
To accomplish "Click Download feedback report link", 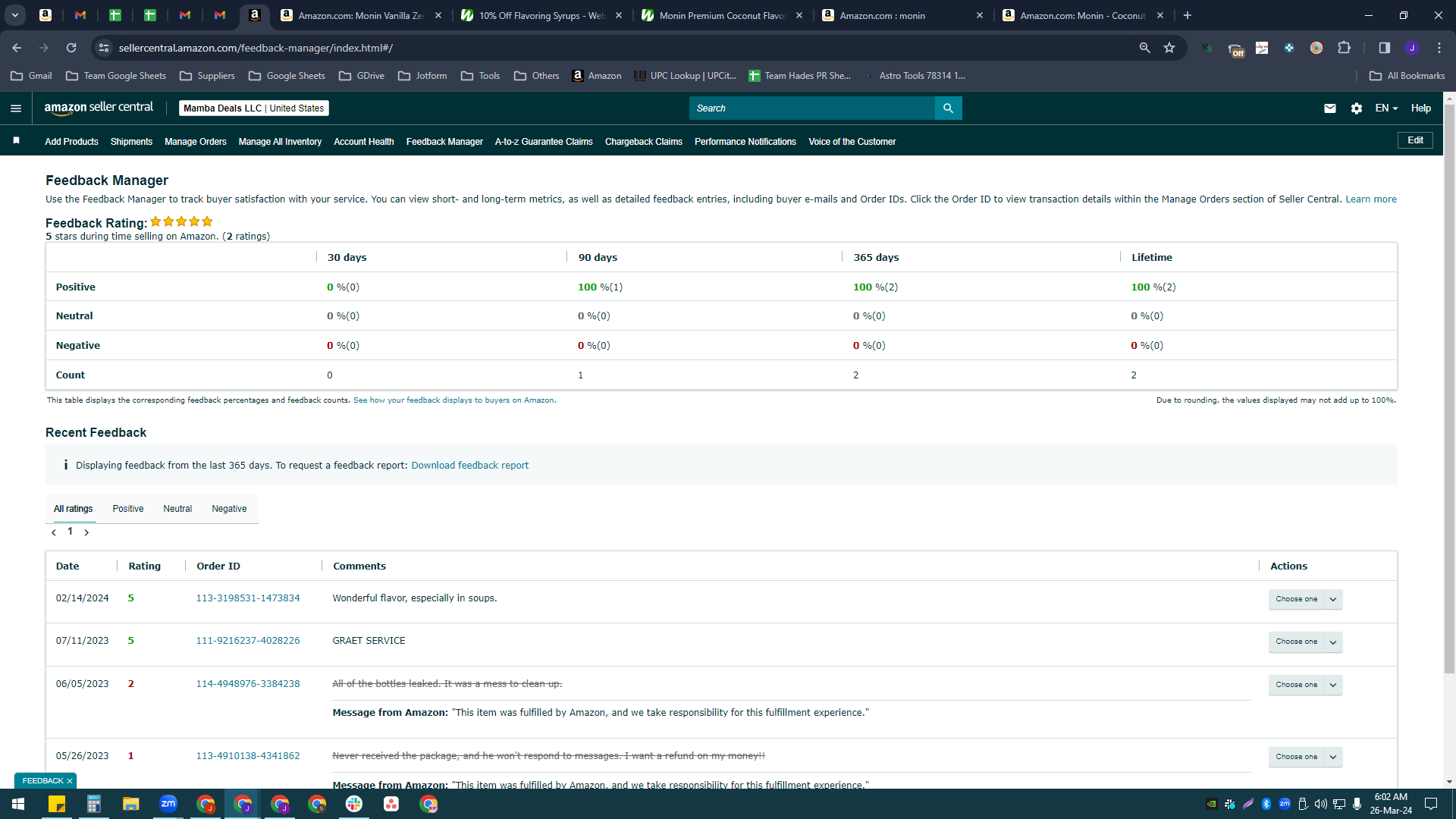I will click(470, 466).
